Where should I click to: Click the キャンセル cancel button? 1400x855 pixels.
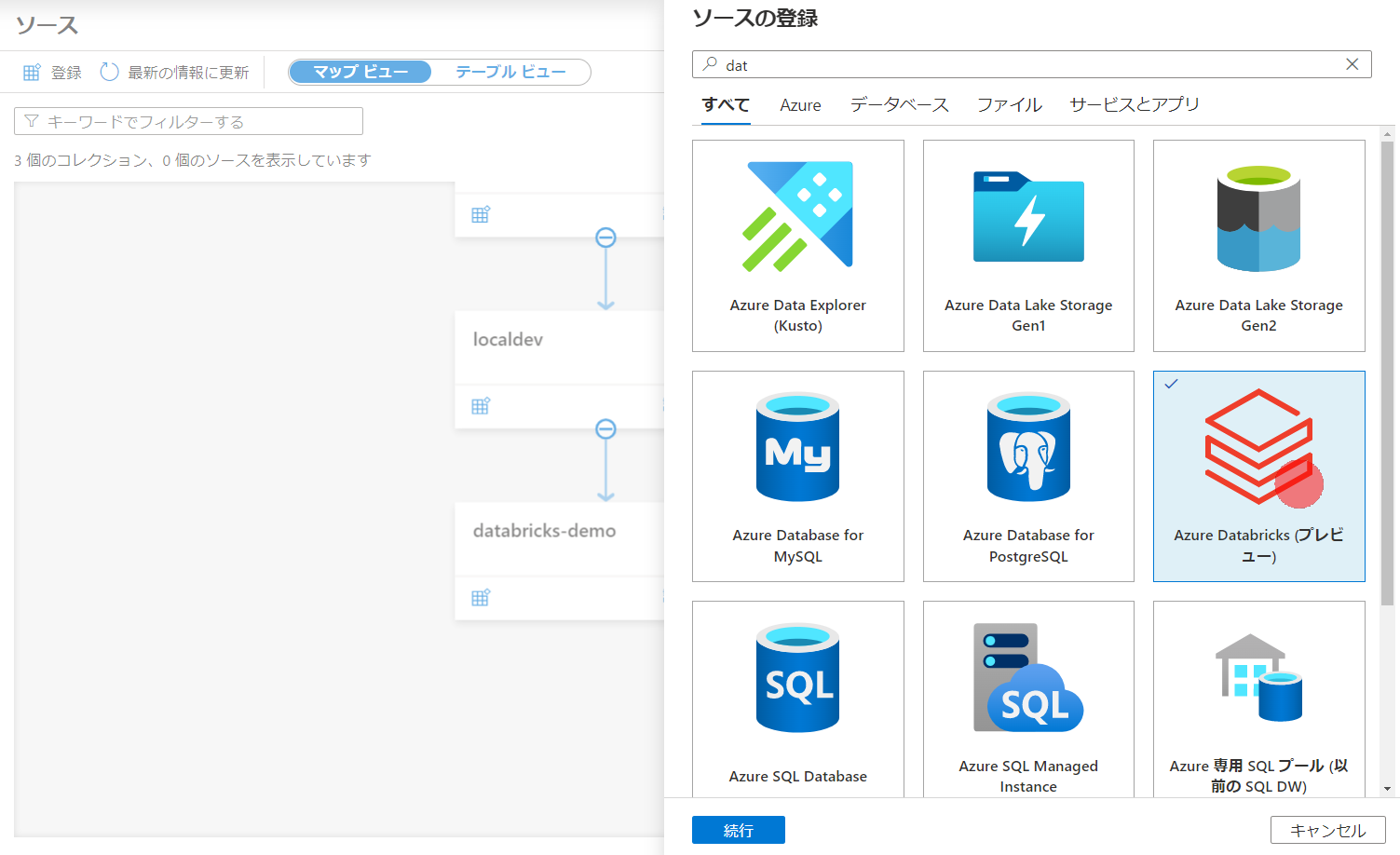pyautogui.click(x=1327, y=830)
